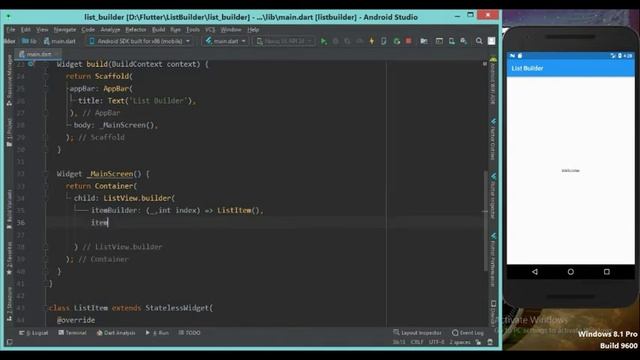This screenshot has width=640, height=360.
Task: Click the read-only lock icon in status bar
Action: click(x=478, y=342)
